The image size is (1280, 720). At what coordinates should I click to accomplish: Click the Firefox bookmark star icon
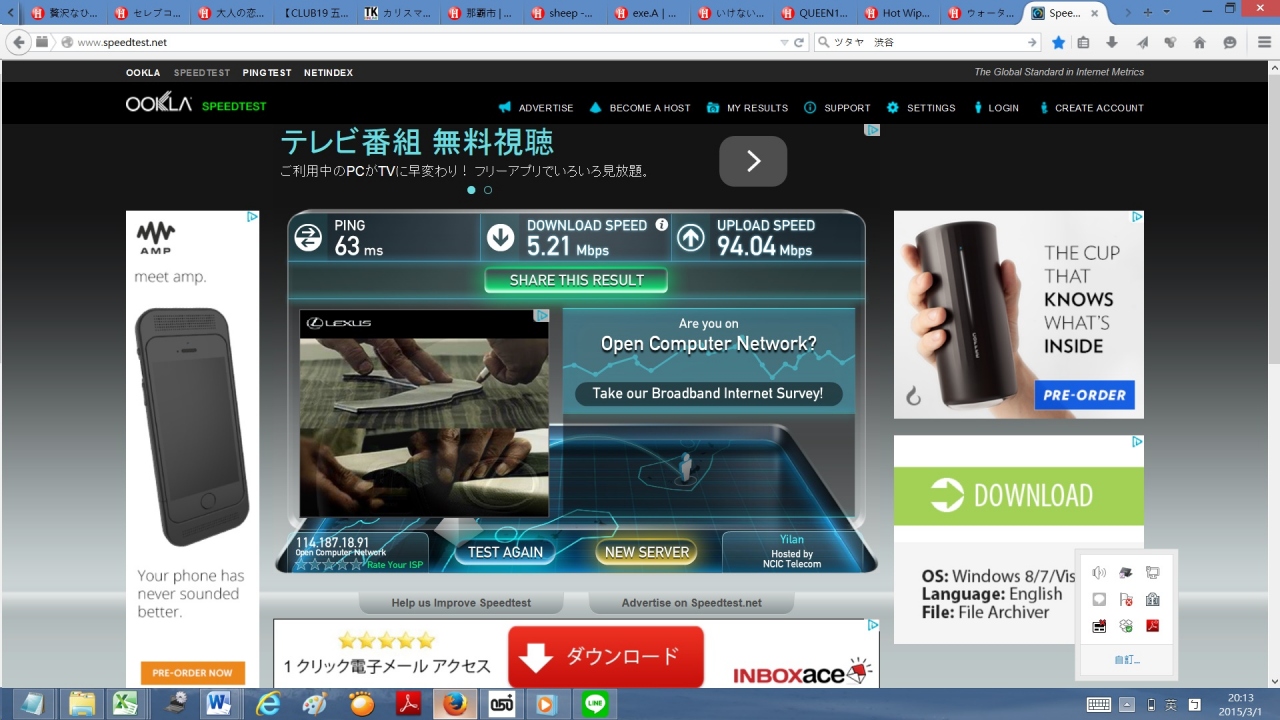1059,43
